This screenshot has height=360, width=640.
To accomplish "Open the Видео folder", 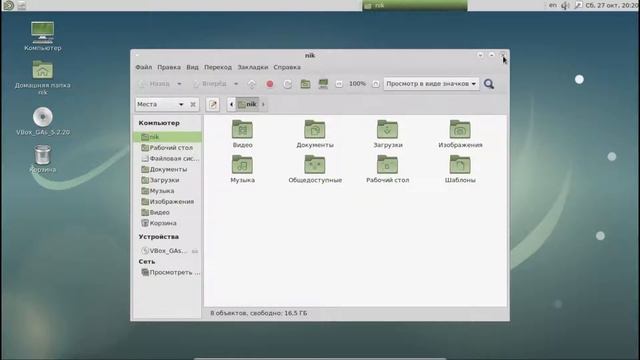I will (242, 134).
